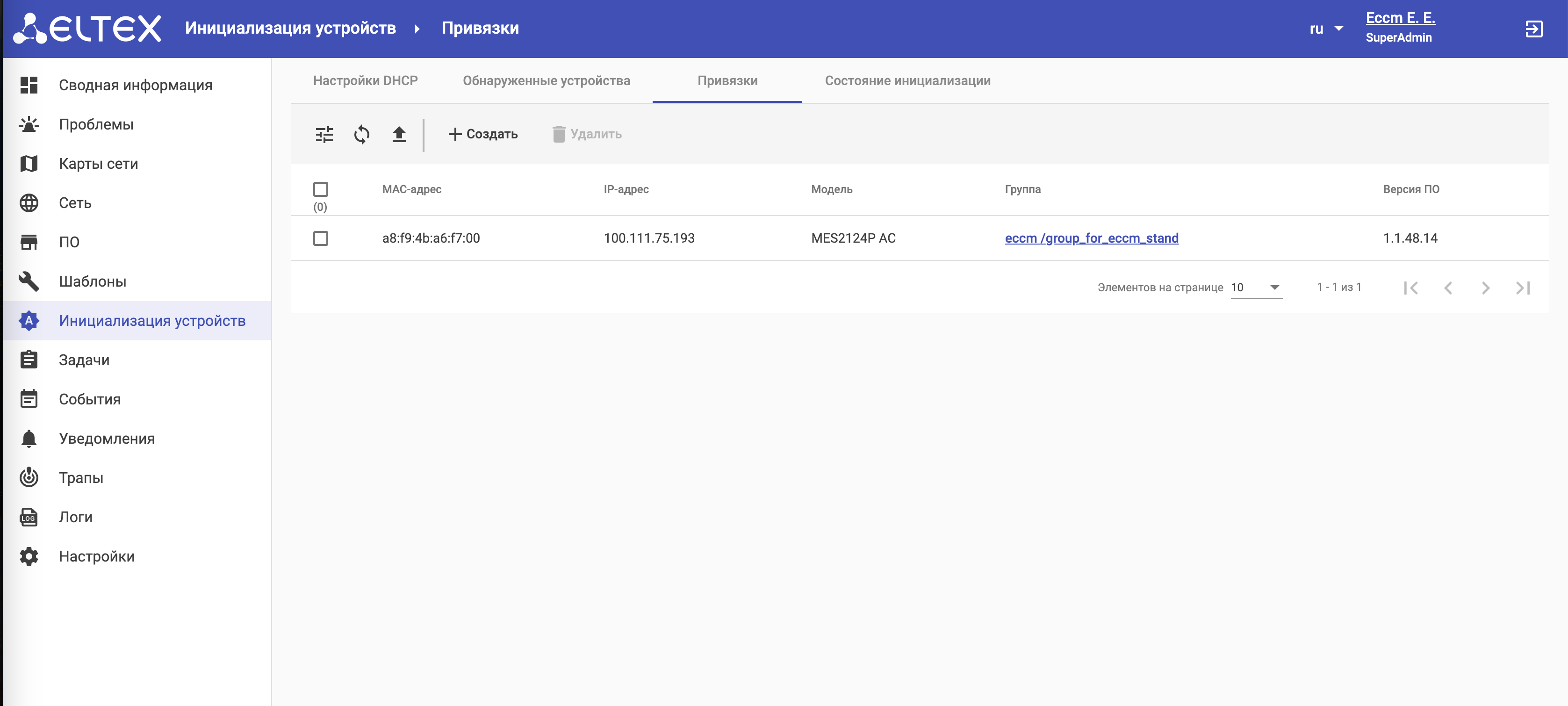Select Обнаруженные устройства tab

(x=546, y=81)
